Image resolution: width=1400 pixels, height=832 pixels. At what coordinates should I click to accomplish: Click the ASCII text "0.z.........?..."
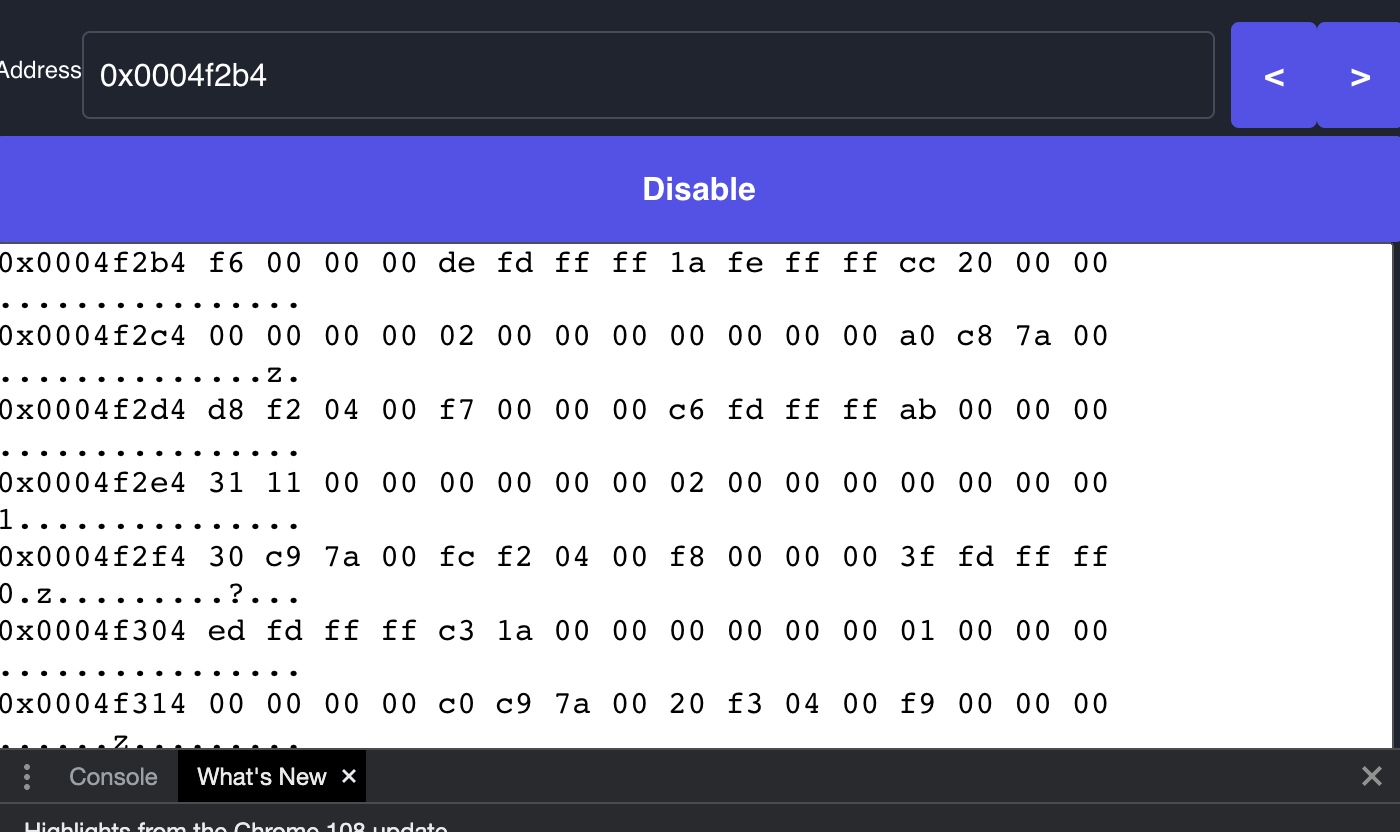coord(150,594)
